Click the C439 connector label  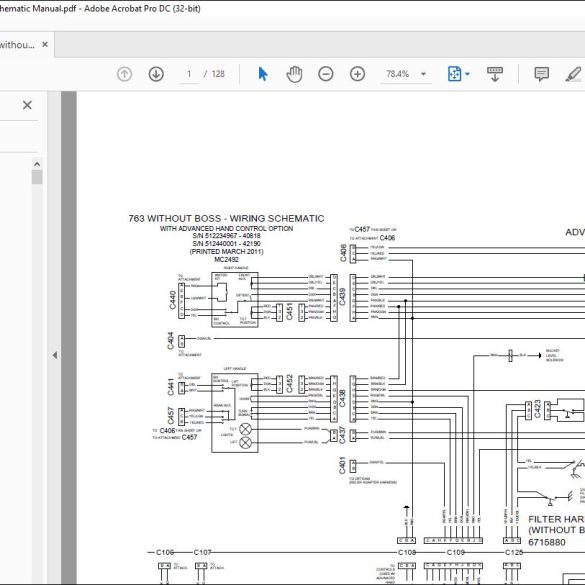(x=342, y=297)
